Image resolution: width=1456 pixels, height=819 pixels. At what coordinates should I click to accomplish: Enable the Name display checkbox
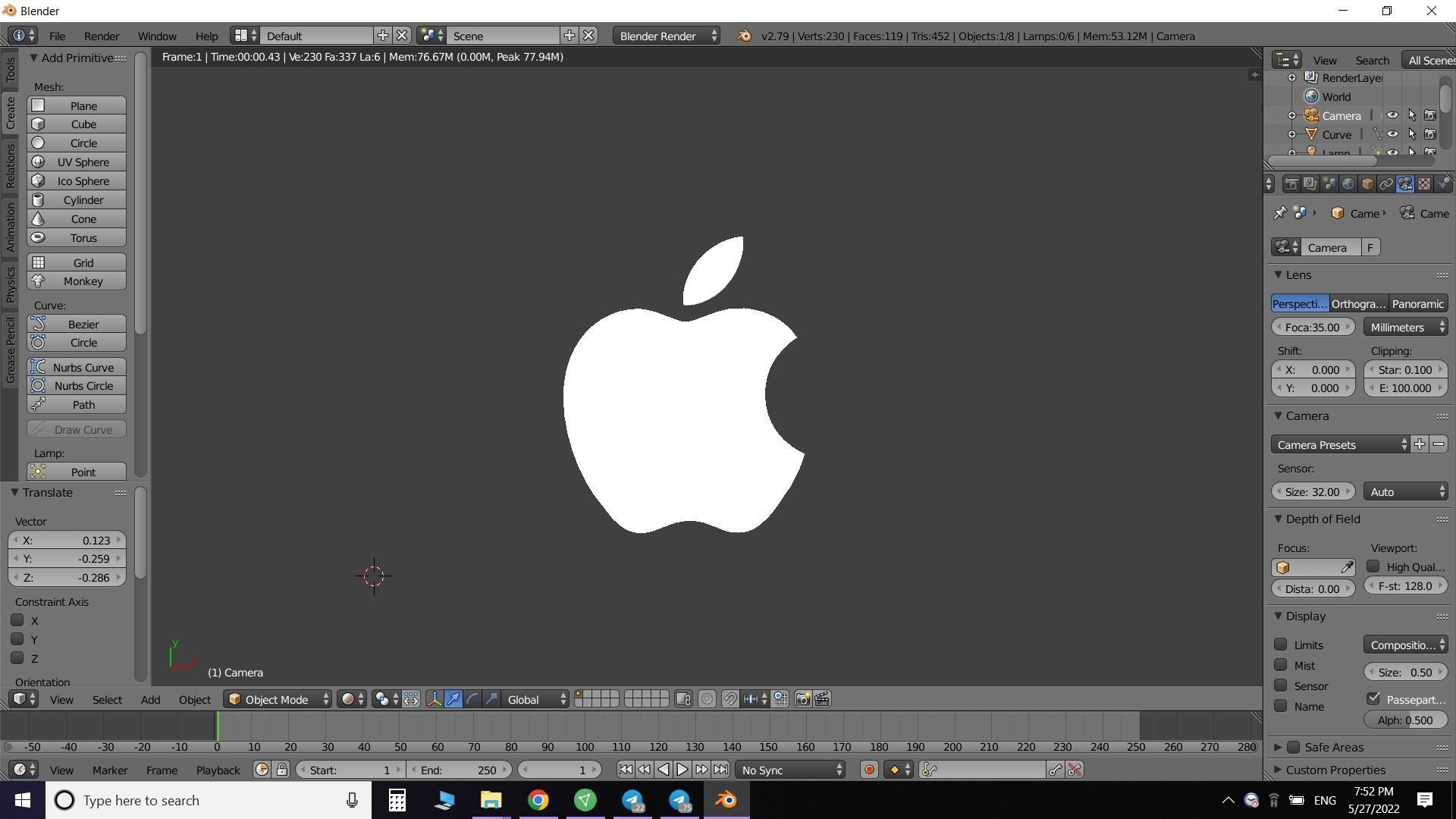[x=1281, y=706]
